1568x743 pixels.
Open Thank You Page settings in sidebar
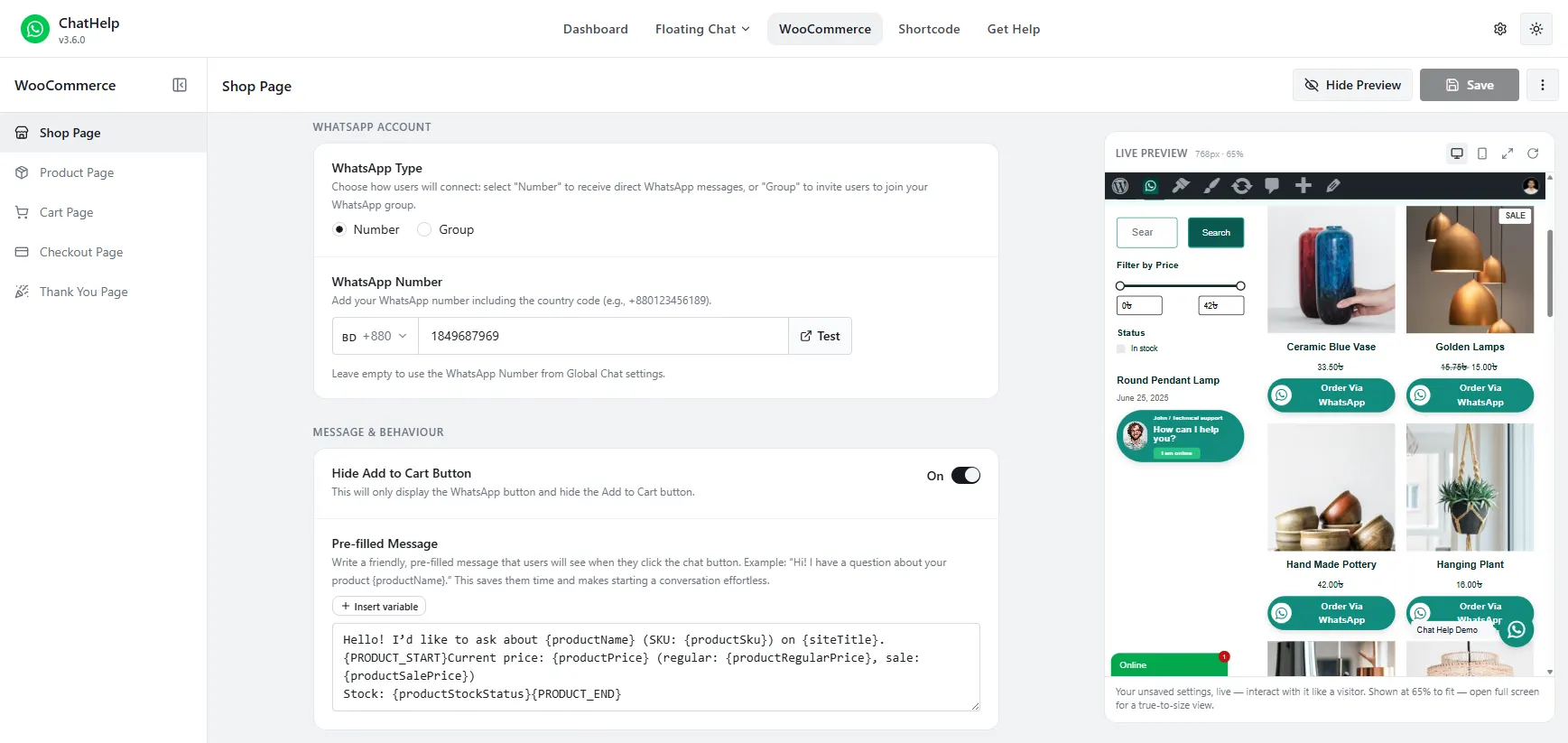tap(103, 292)
